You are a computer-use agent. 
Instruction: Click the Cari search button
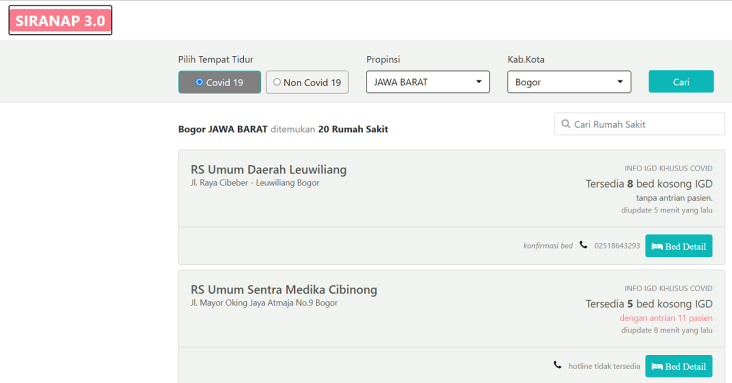click(x=681, y=81)
